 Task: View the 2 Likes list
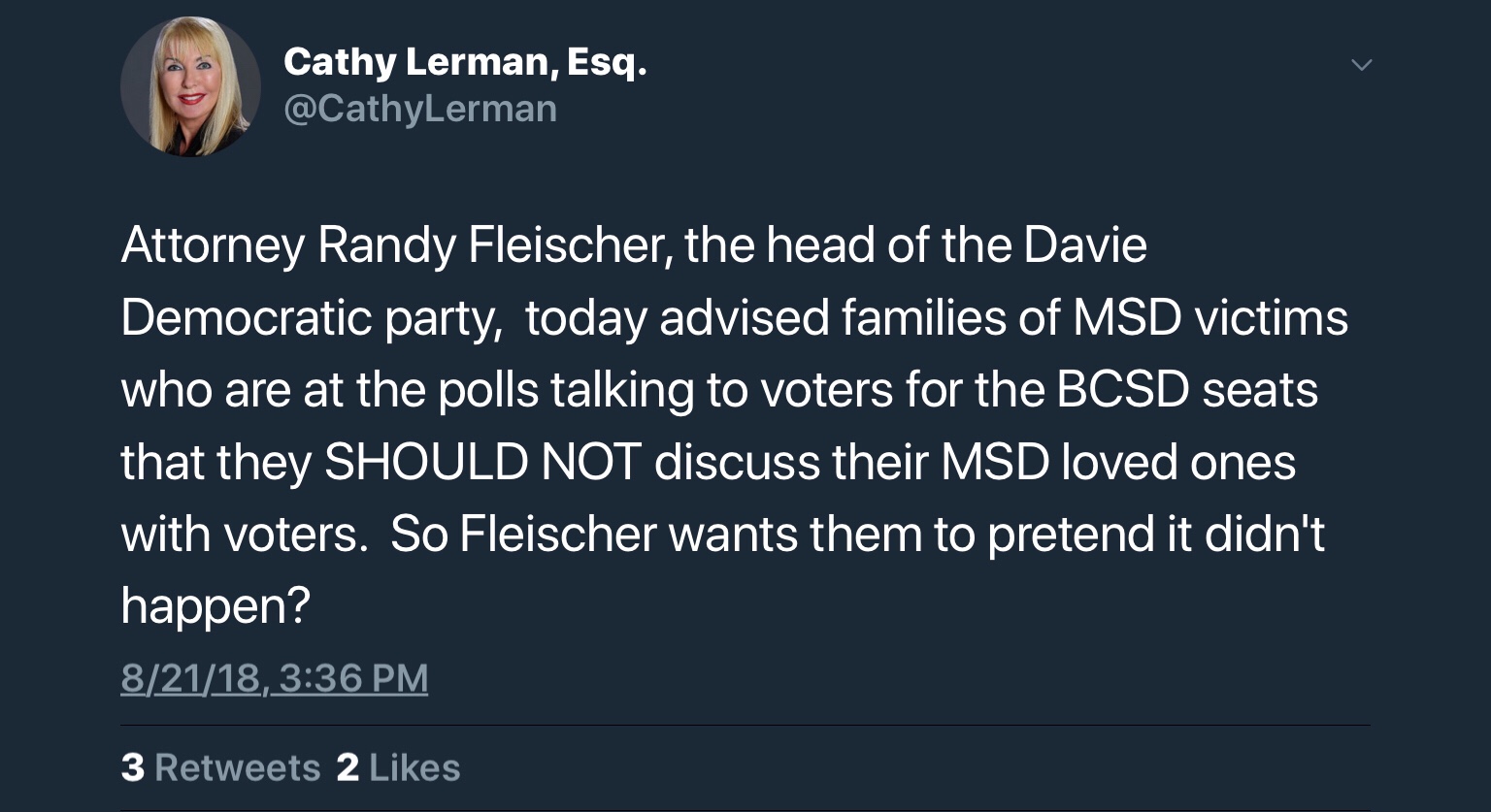pos(400,766)
